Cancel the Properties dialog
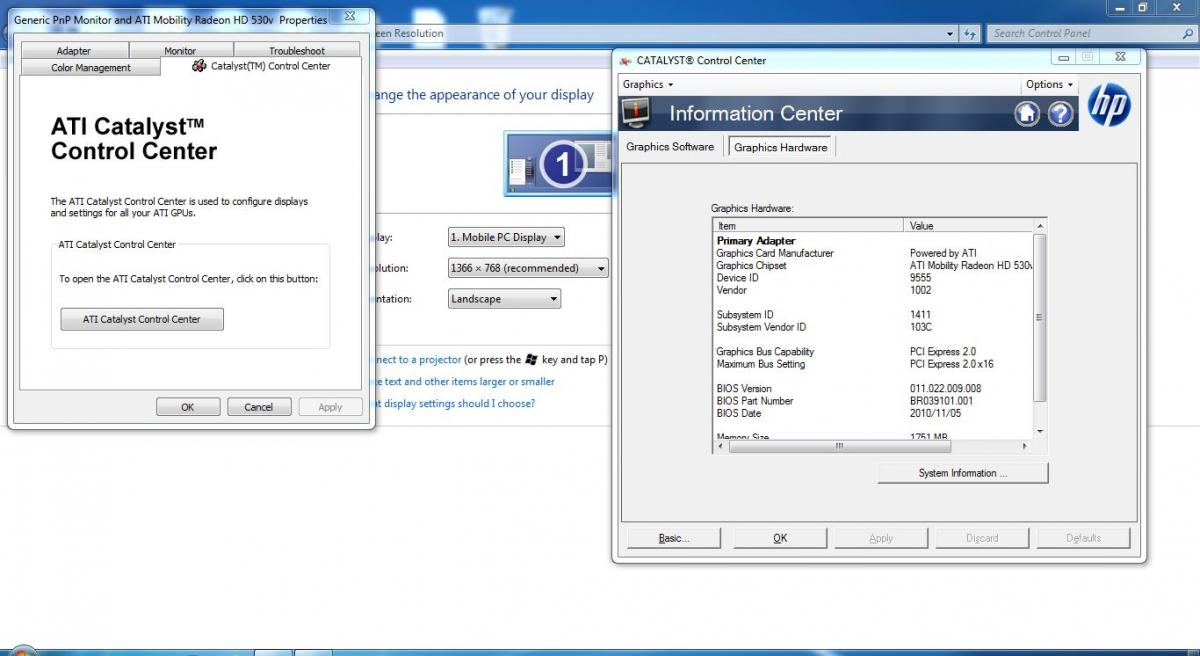Image resolution: width=1200 pixels, height=656 pixels. tap(258, 407)
